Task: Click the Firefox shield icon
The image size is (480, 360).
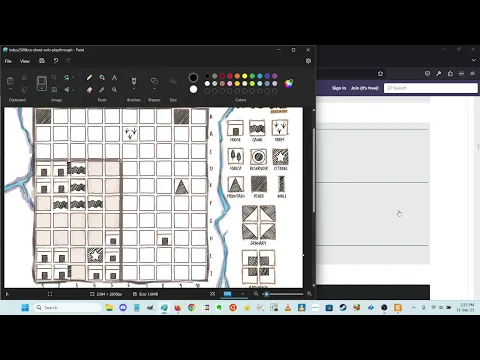Action: click(427, 74)
